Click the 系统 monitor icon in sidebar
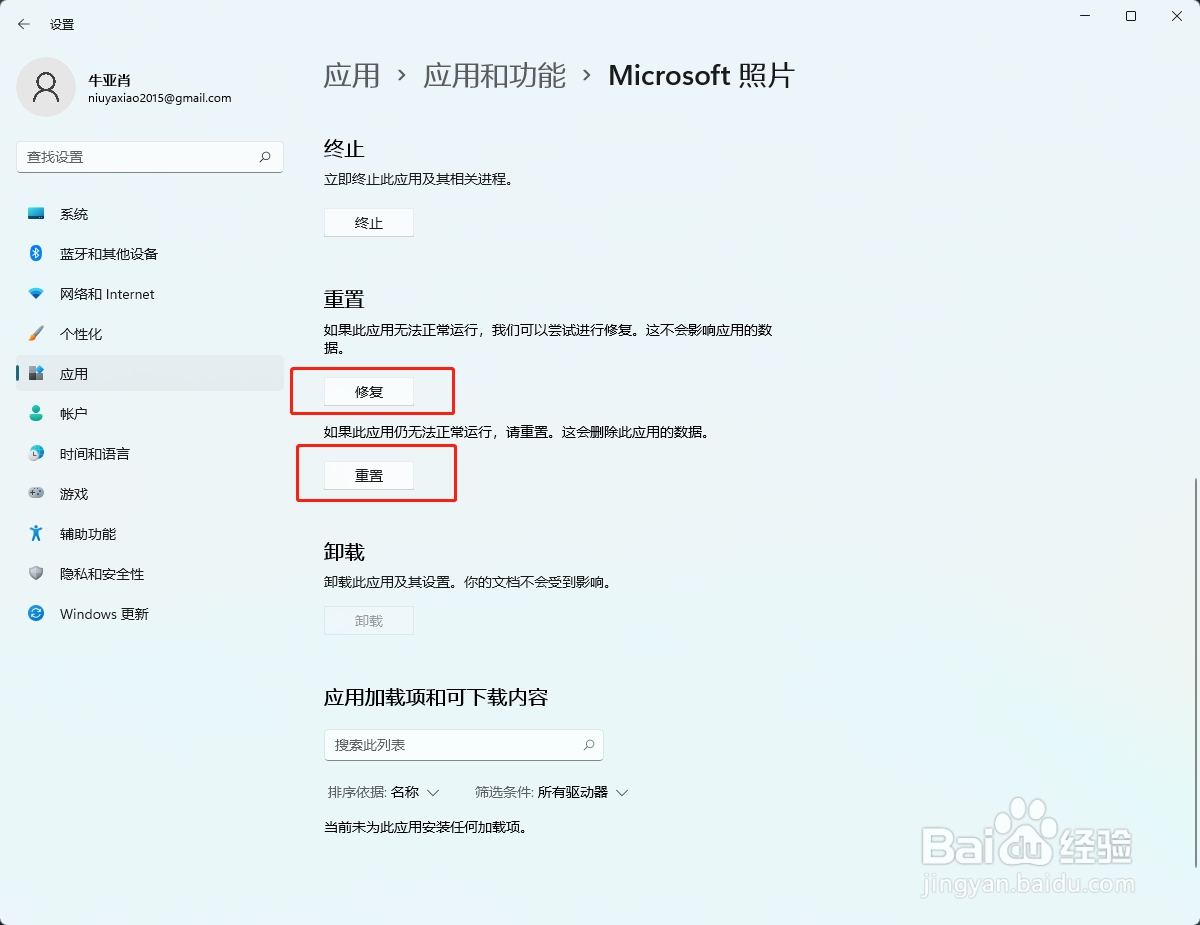 [36, 214]
